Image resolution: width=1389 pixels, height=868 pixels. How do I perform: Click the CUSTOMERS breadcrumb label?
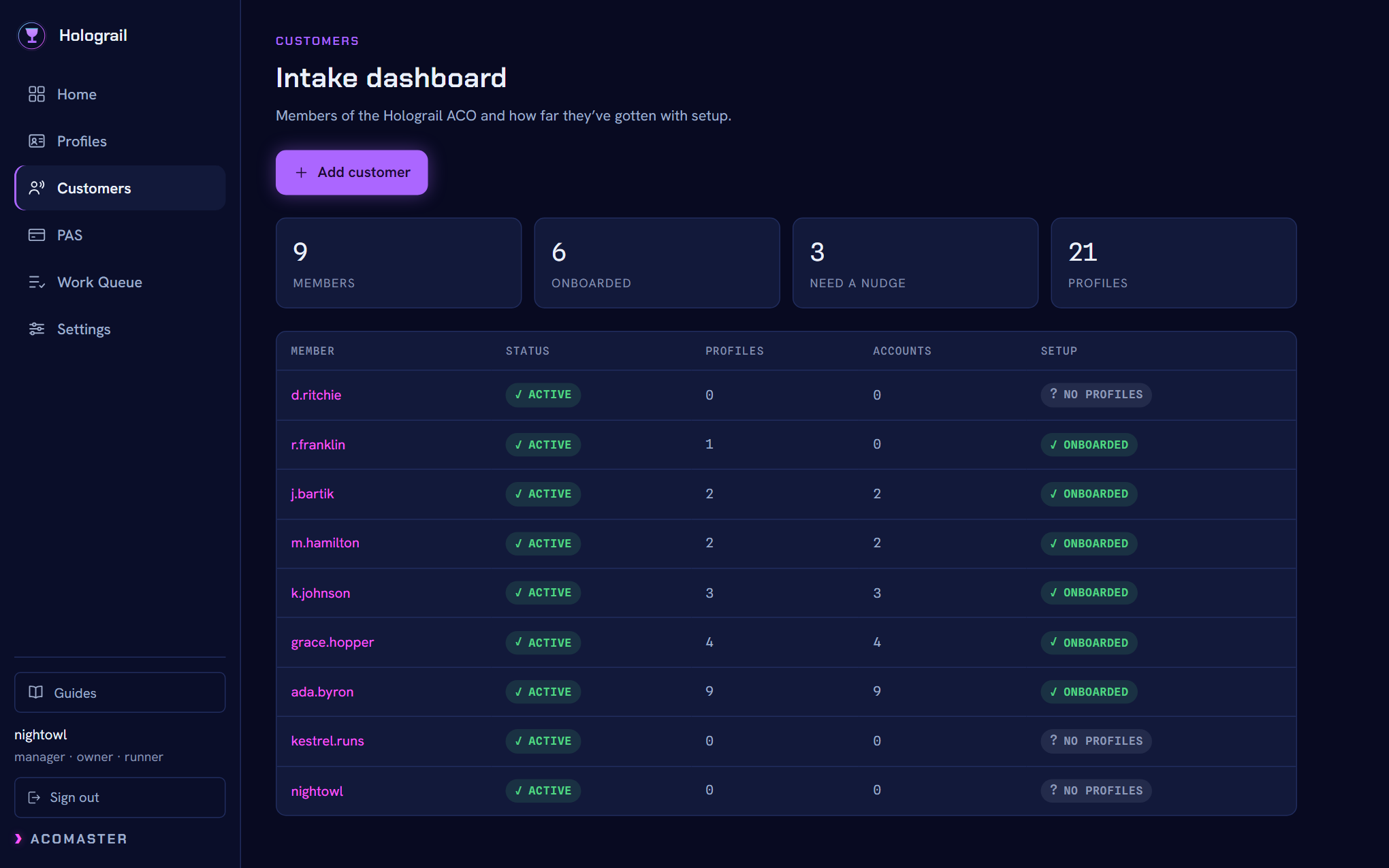point(317,41)
